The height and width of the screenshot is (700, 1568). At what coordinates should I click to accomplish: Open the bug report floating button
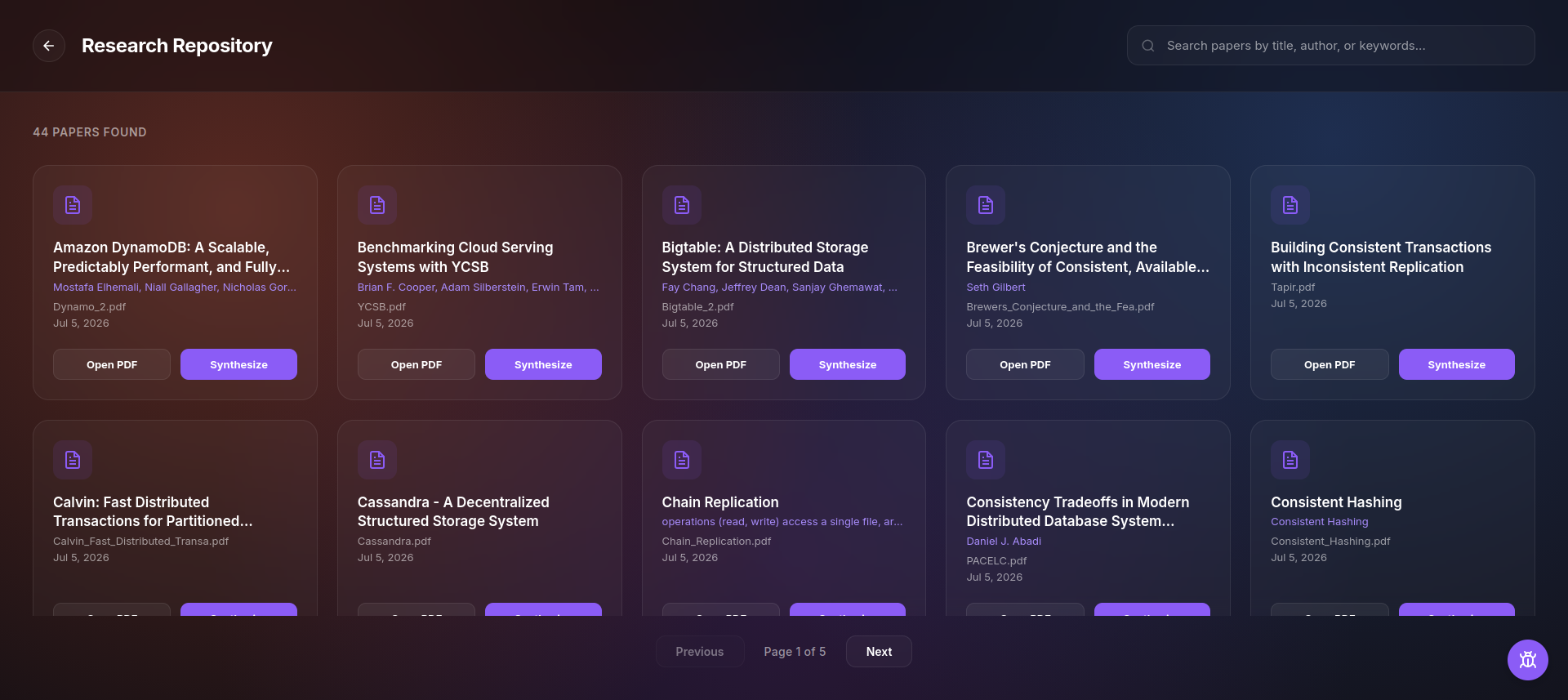coord(1527,659)
